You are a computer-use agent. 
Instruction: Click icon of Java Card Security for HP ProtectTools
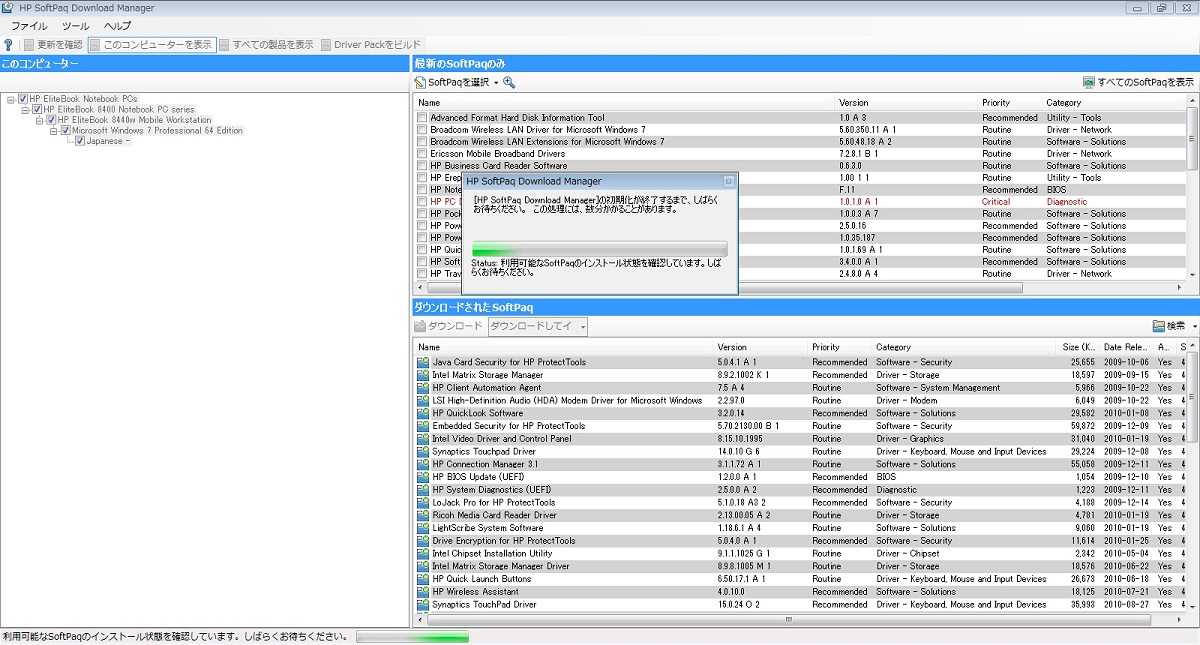tap(423, 362)
